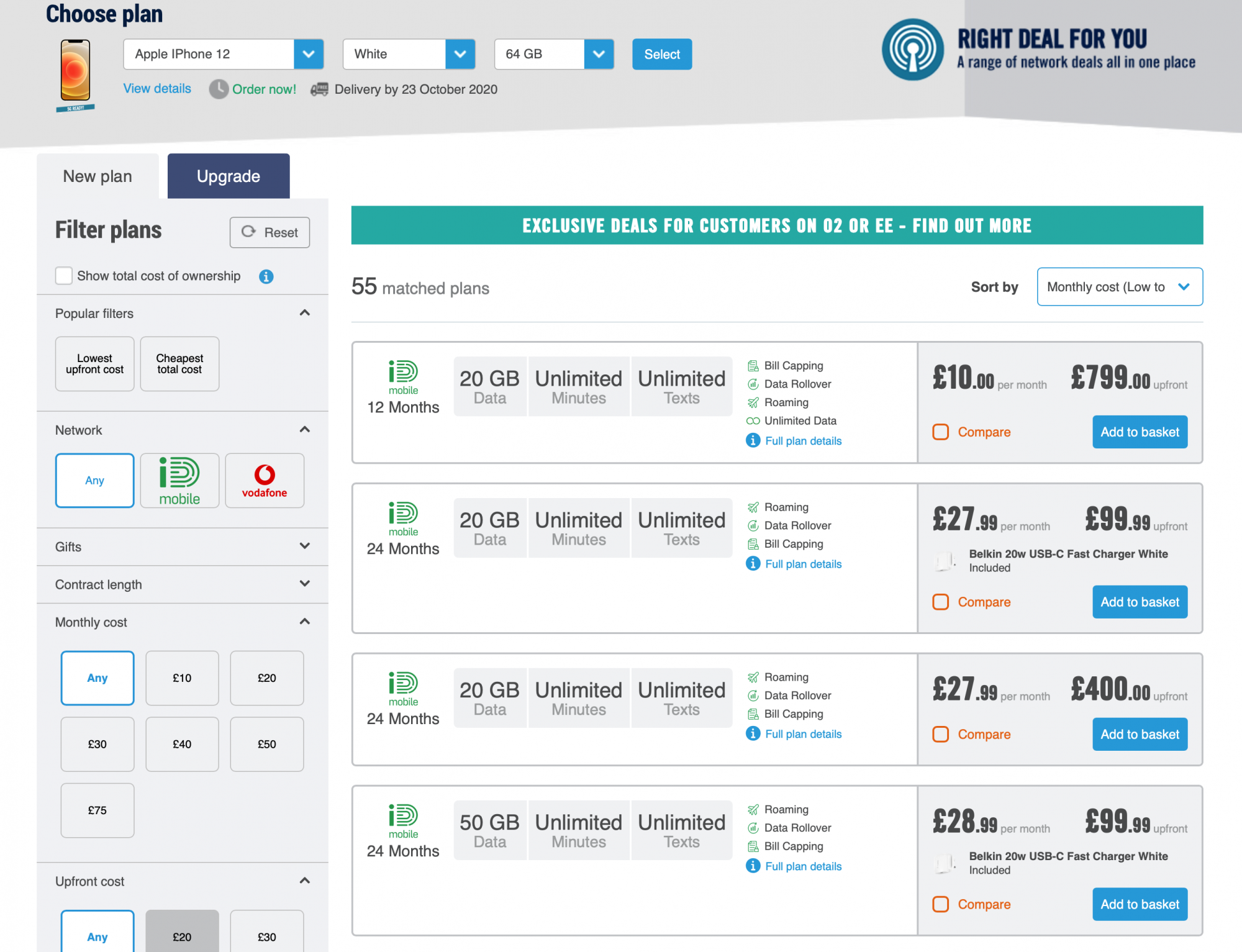Select the iD mobile network filter logo
1242x952 pixels.
179,481
